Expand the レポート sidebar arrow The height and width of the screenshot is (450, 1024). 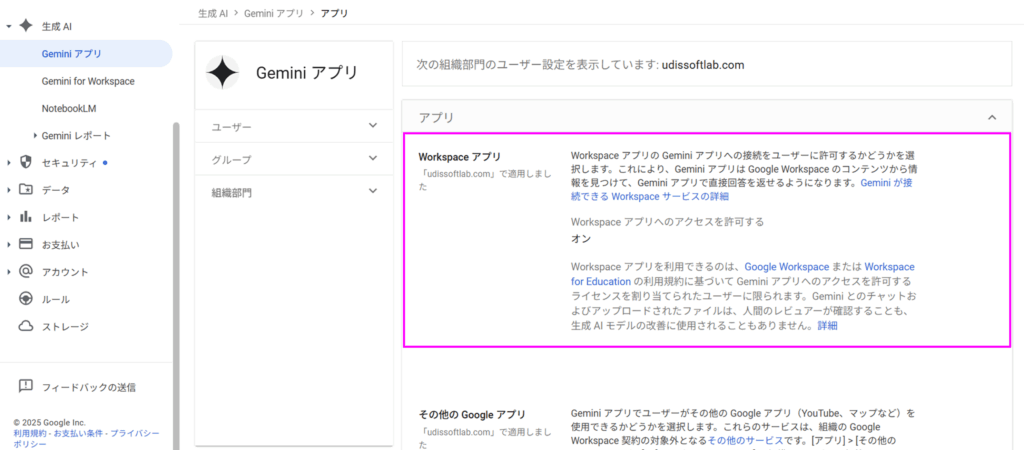click(8, 217)
